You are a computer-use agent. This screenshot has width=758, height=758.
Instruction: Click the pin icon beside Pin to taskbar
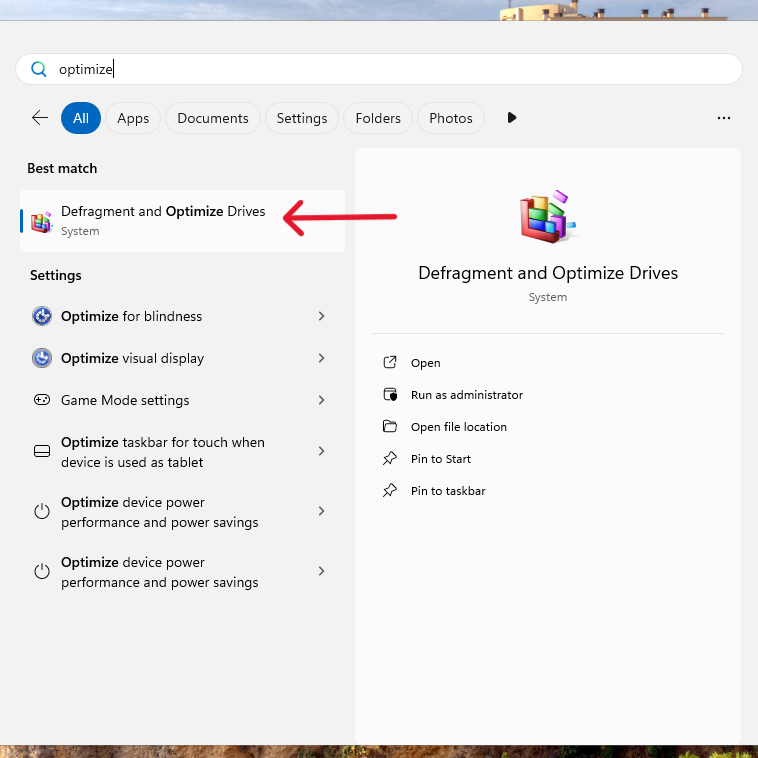click(x=390, y=491)
